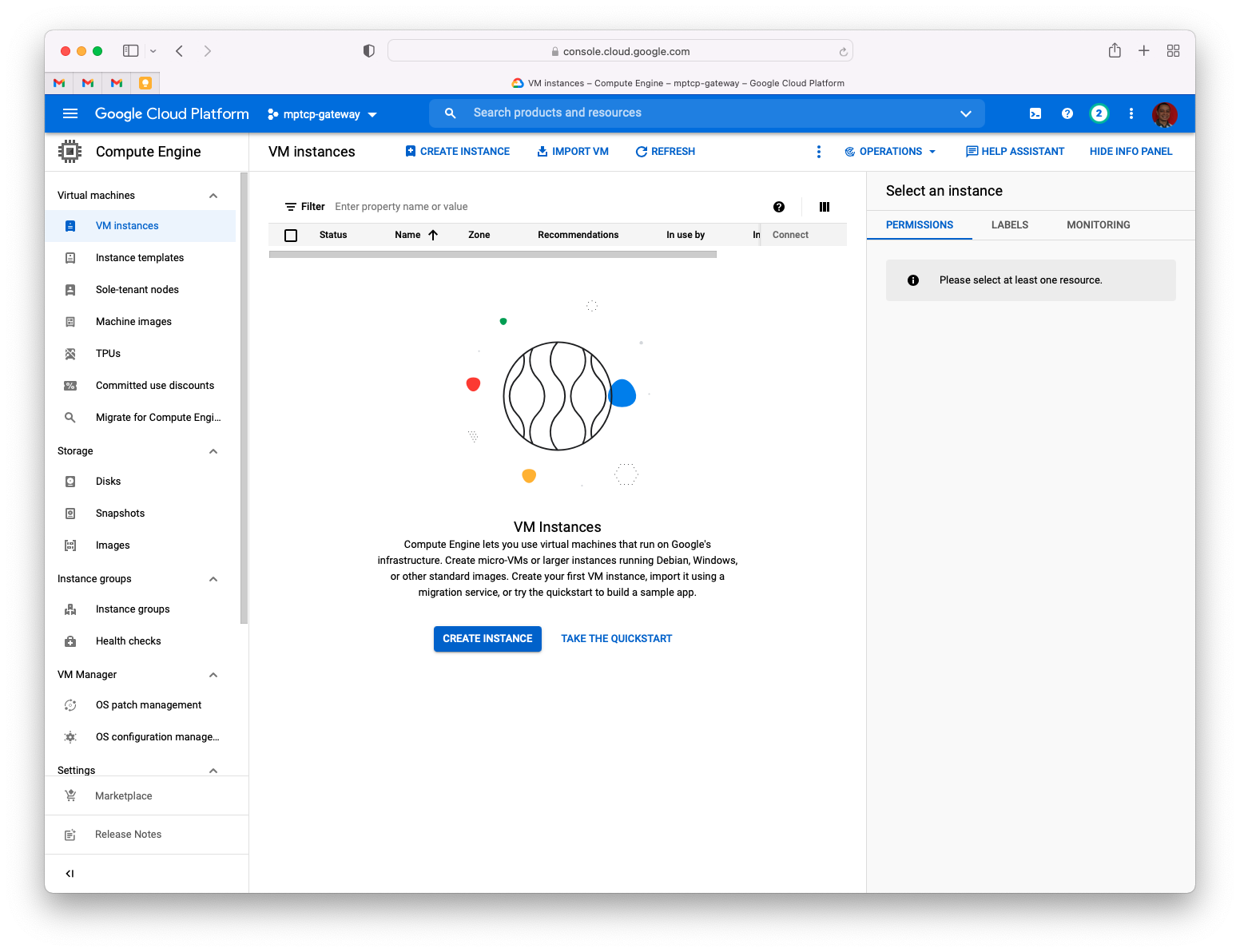Screen dimensions: 1240x952
Task: Click the info icon in resource notice
Action: (913, 280)
